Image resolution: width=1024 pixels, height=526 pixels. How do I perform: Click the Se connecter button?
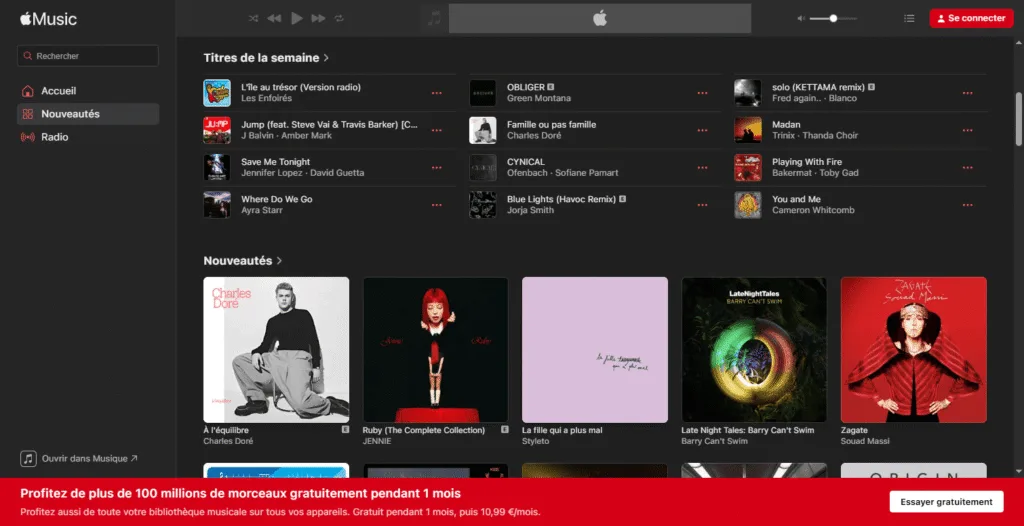click(x=971, y=18)
